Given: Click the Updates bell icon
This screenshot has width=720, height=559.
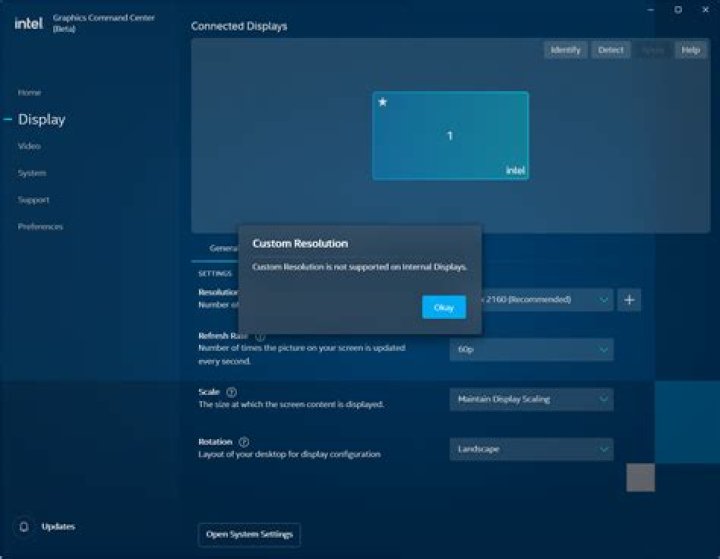Looking at the screenshot, I should (x=24, y=526).
